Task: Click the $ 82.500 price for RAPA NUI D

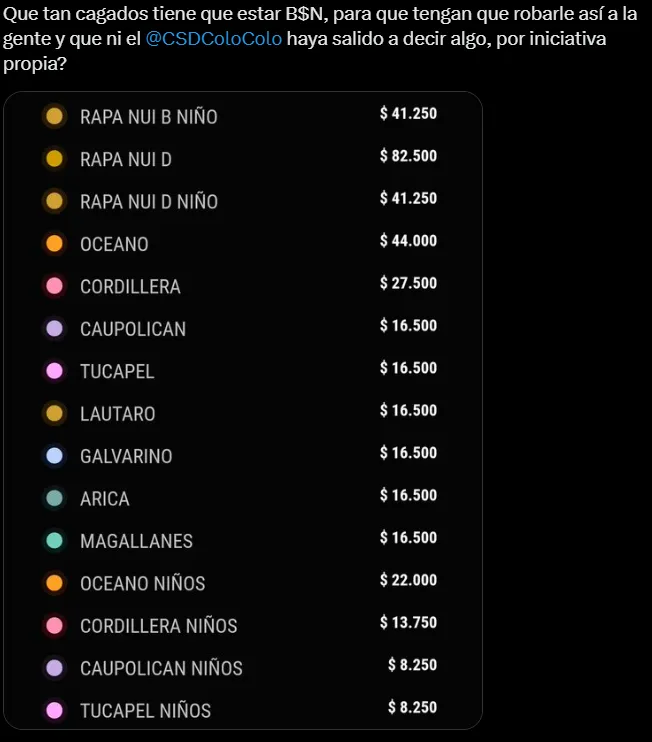Action: click(408, 156)
